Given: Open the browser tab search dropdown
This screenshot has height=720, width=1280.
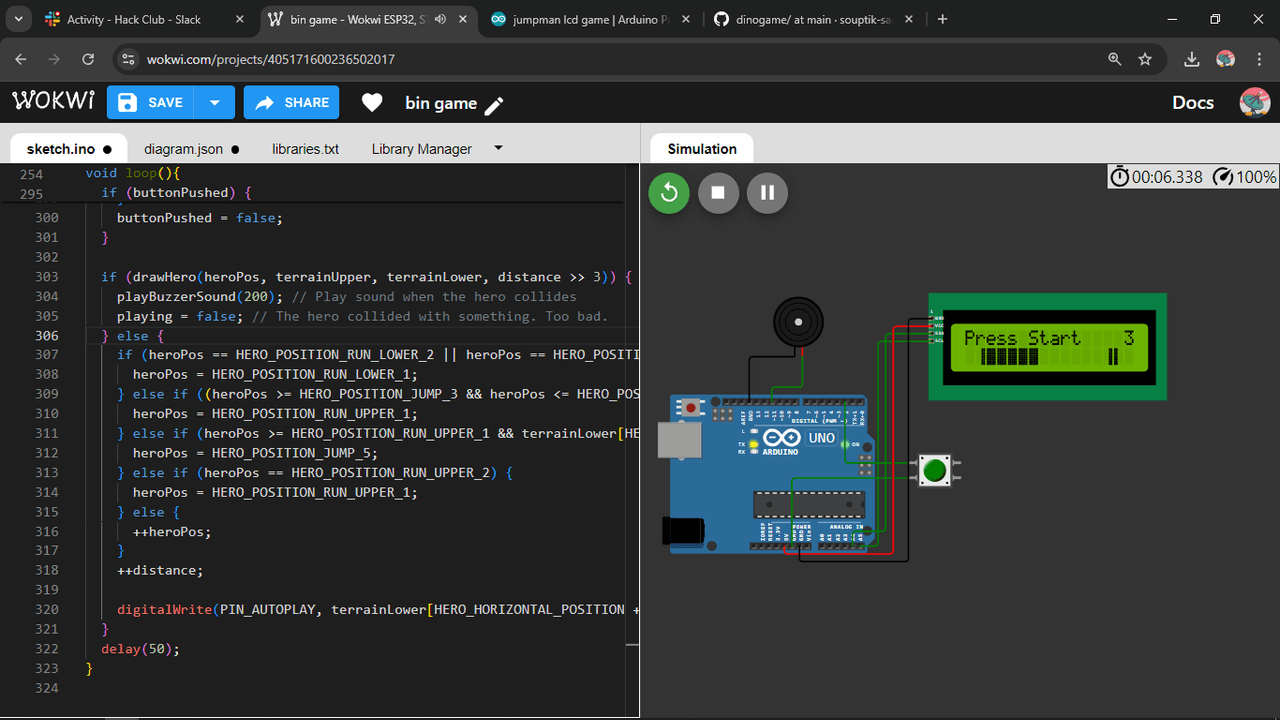Looking at the screenshot, I should pos(20,19).
